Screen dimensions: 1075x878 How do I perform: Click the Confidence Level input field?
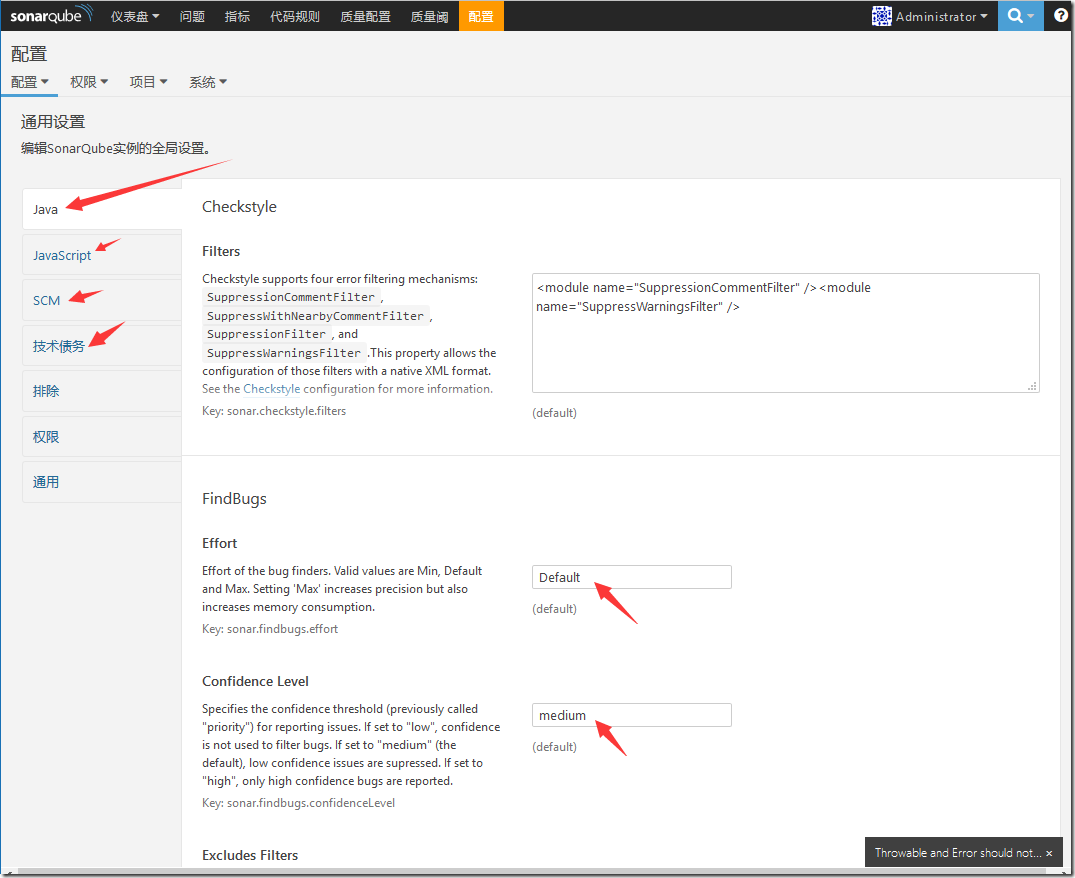(x=631, y=715)
